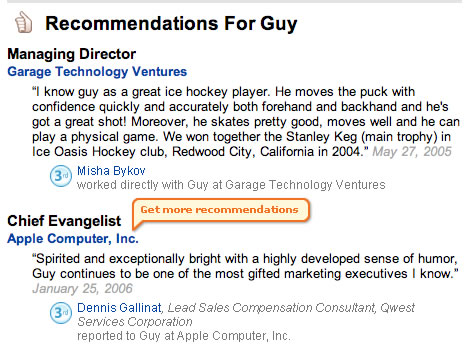The image size is (470, 362).
Task: Click the 3rd-degree badge beside Dennis Gallinat
Action: click(x=61, y=313)
